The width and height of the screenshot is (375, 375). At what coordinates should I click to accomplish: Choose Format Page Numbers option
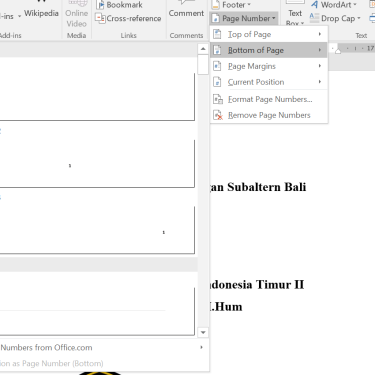click(269, 99)
